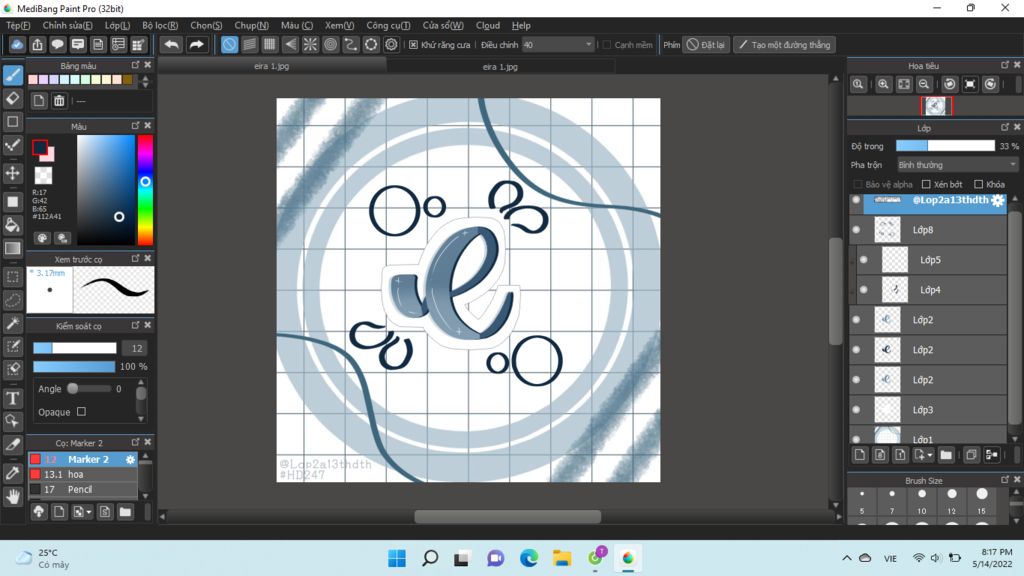
Task: Hide the Lớp4 layer
Action: click(863, 290)
